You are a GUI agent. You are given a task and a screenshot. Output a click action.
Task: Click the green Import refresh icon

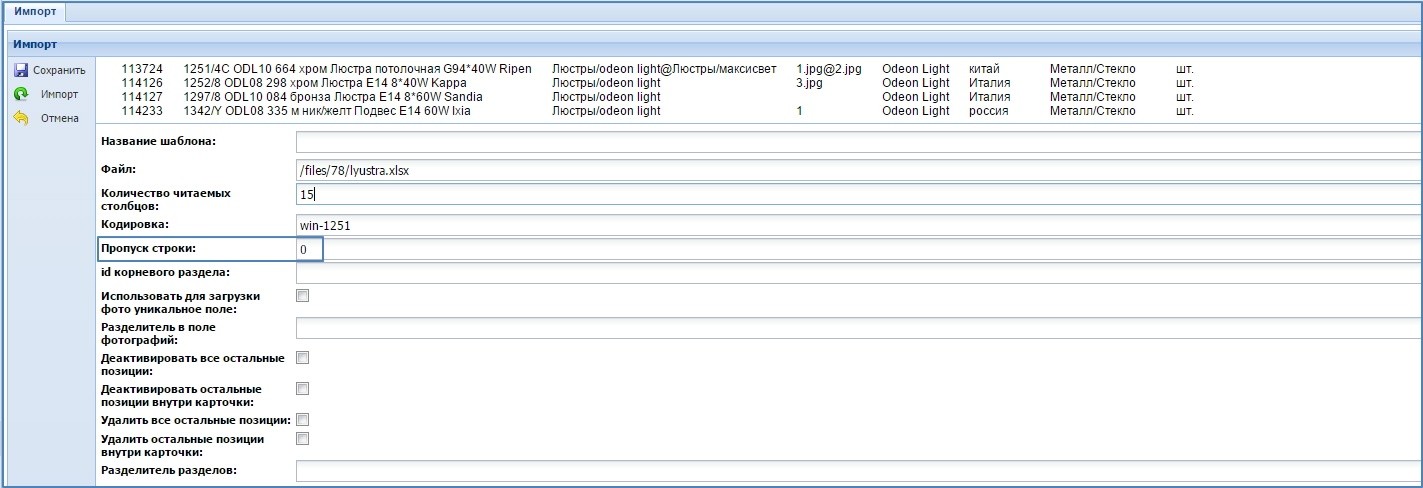click(21, 94)
